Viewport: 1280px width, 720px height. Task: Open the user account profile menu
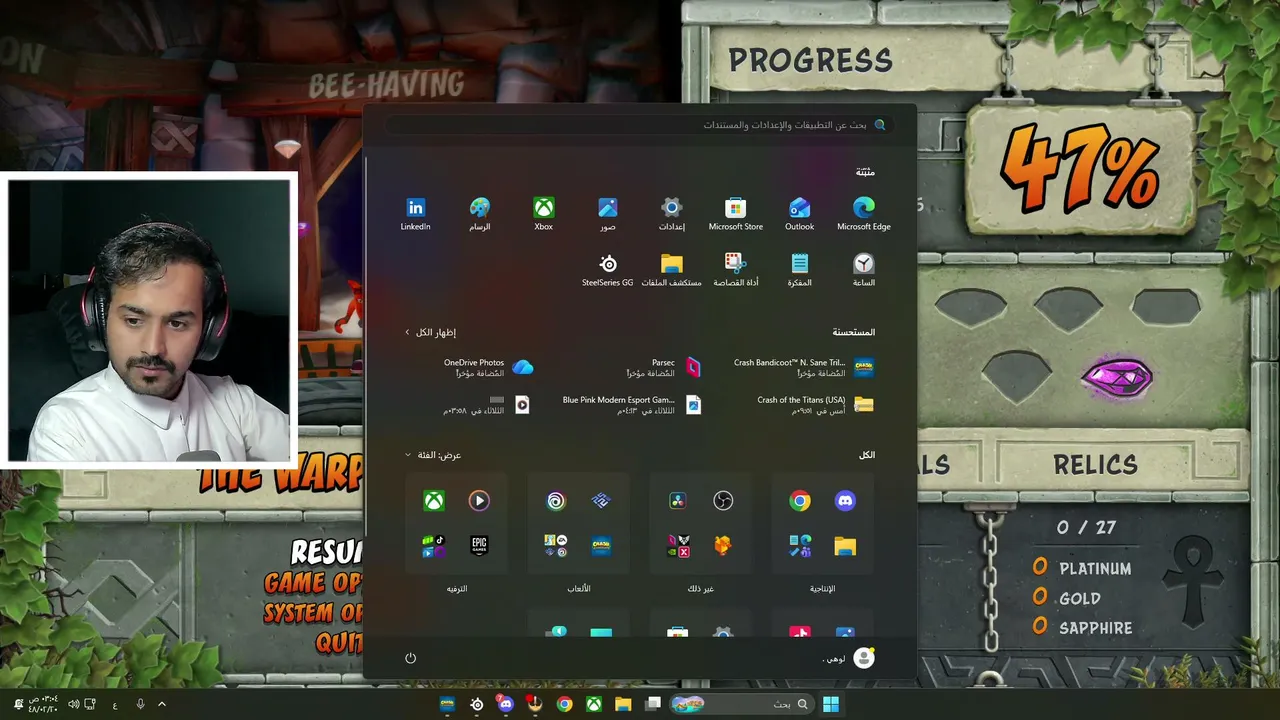click(x=850, y=658)
